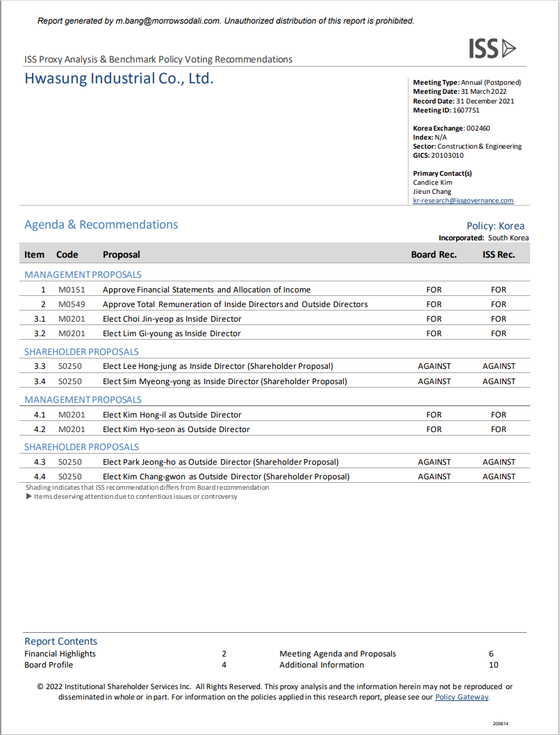Click the Meeting Agenda and Proposals contents entry

337,654
